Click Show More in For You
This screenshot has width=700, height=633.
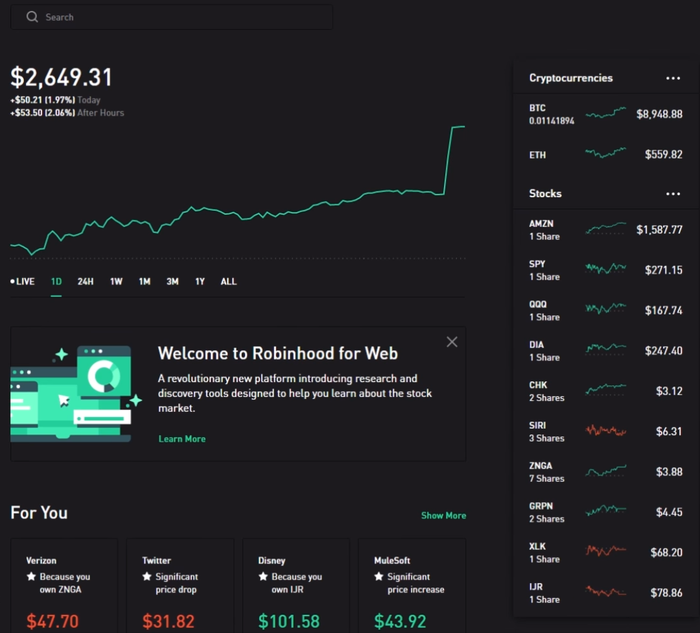443,516
